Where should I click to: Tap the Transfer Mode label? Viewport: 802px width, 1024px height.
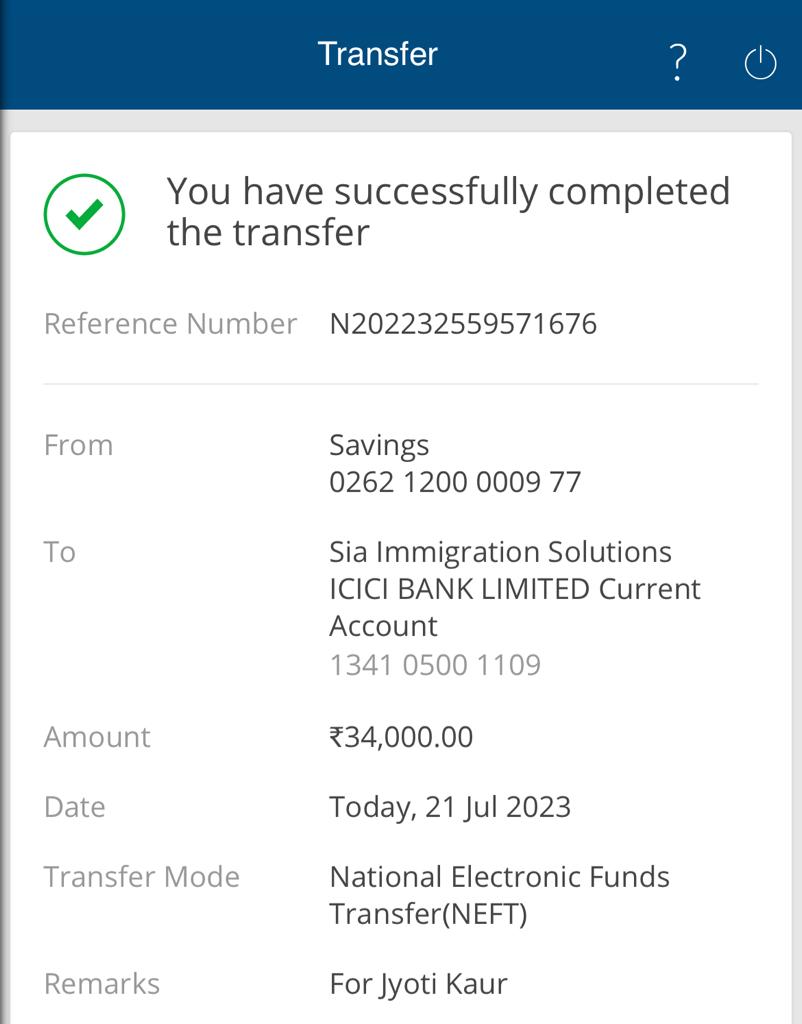pos(142,877)
